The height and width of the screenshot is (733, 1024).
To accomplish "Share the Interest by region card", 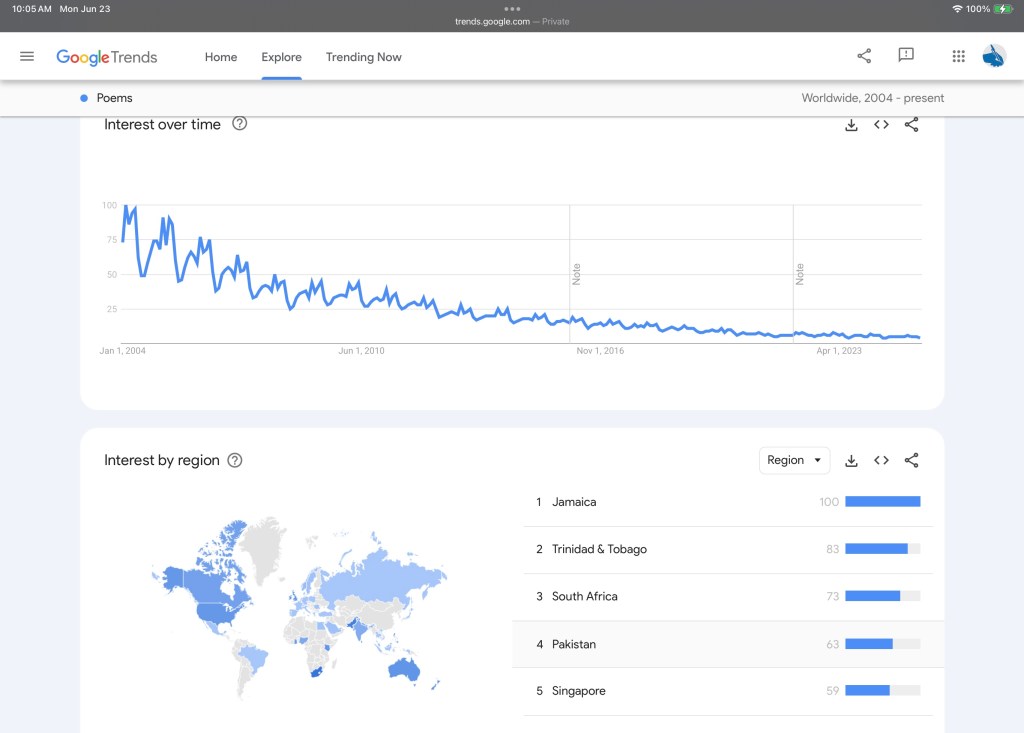I will [911, 461].
